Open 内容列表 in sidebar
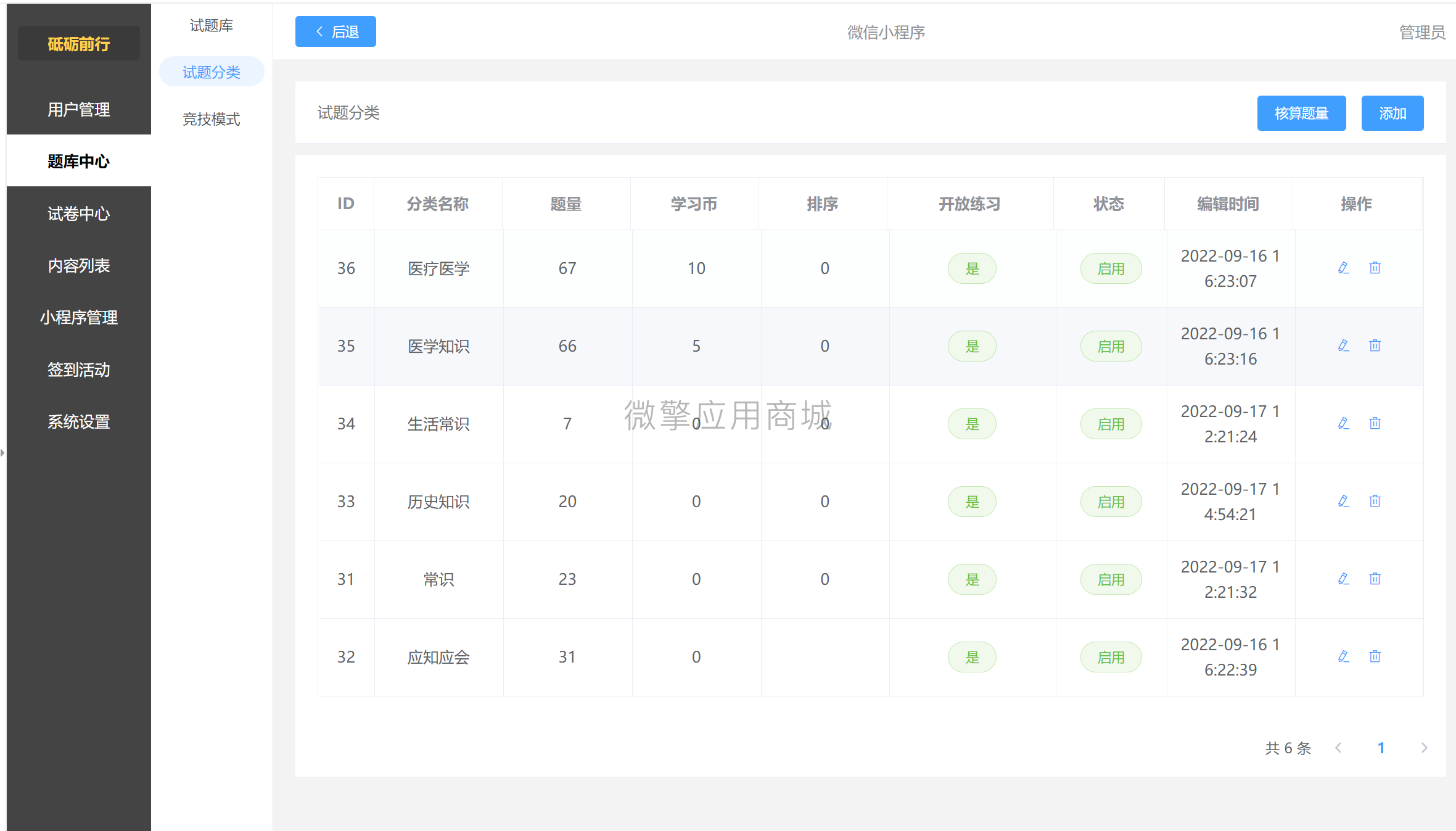The image size is (1456, 831). [79, 265]
